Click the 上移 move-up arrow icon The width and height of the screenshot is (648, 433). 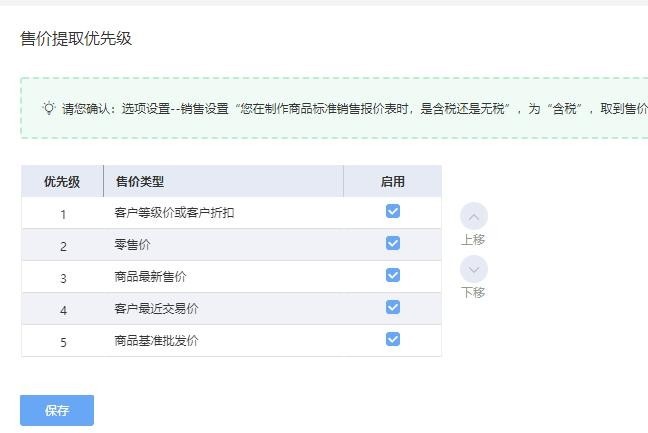[474, 216]
